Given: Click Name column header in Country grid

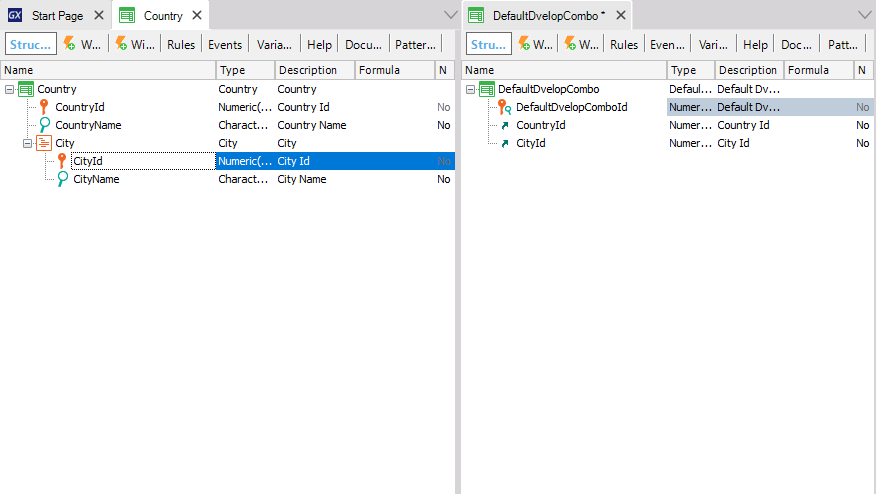Looking at the screenshot, I should pos(108,70).
